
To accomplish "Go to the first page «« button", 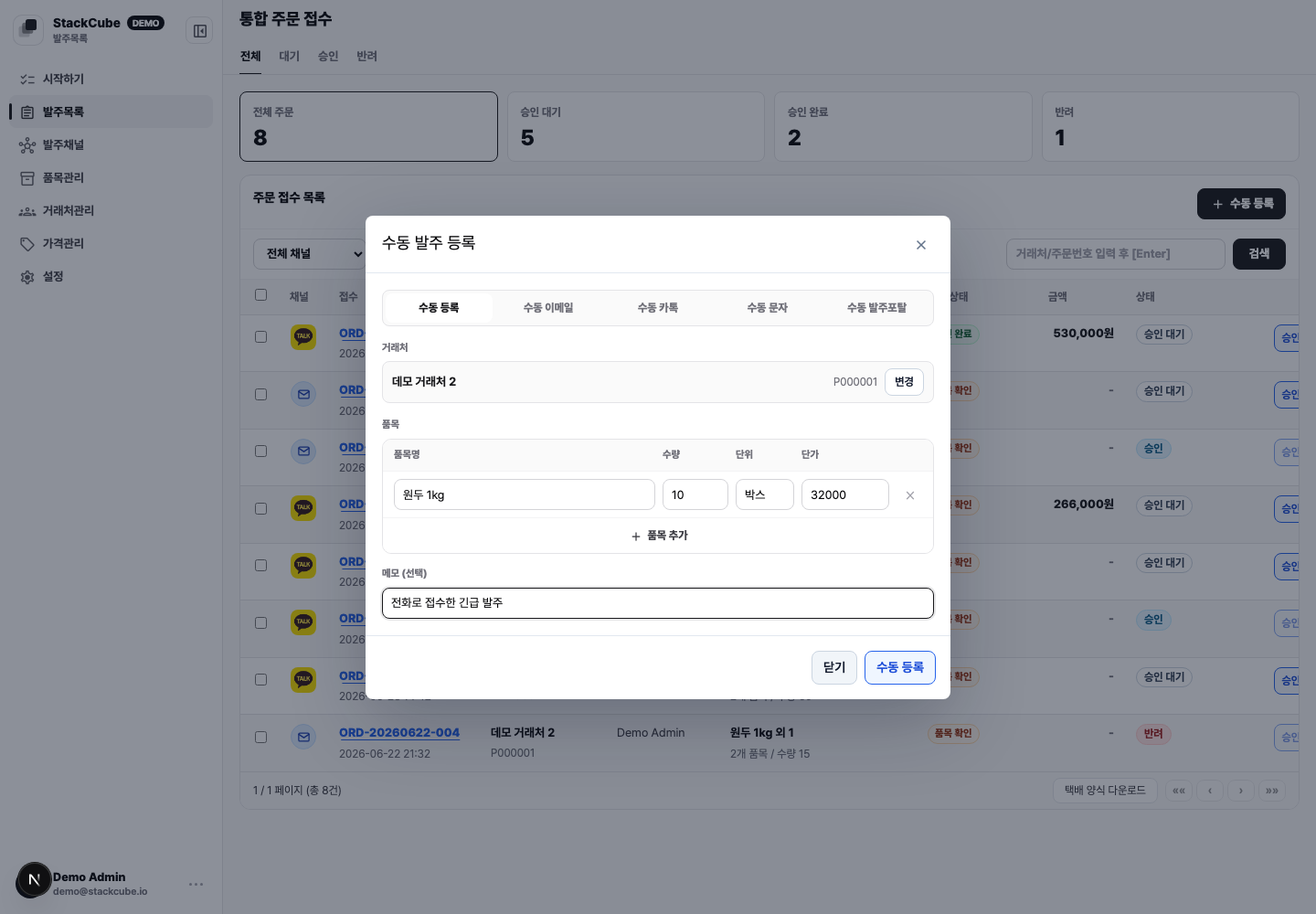I will [x=1179, y=791].
